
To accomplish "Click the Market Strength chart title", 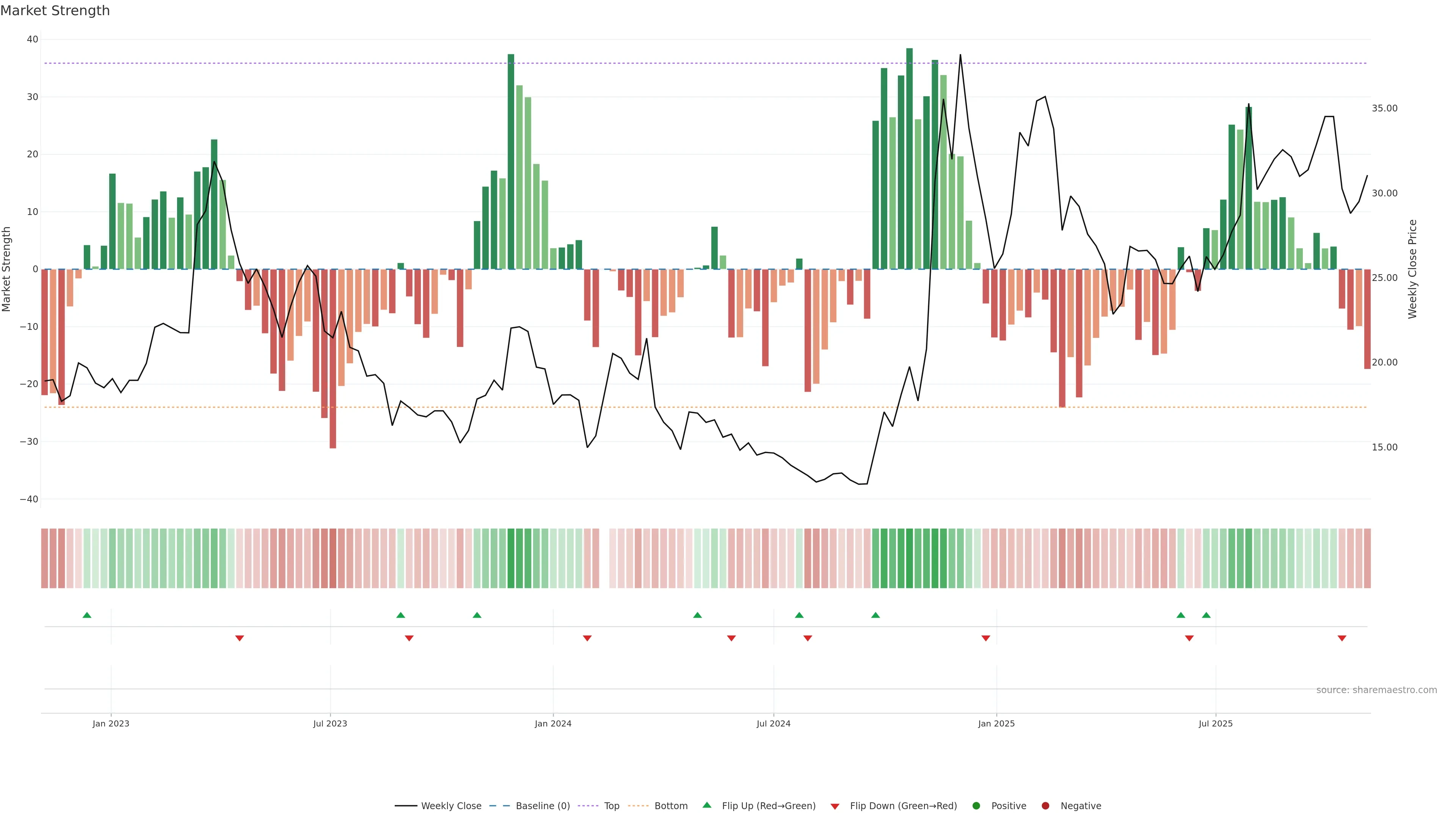I will pos(55,11).
